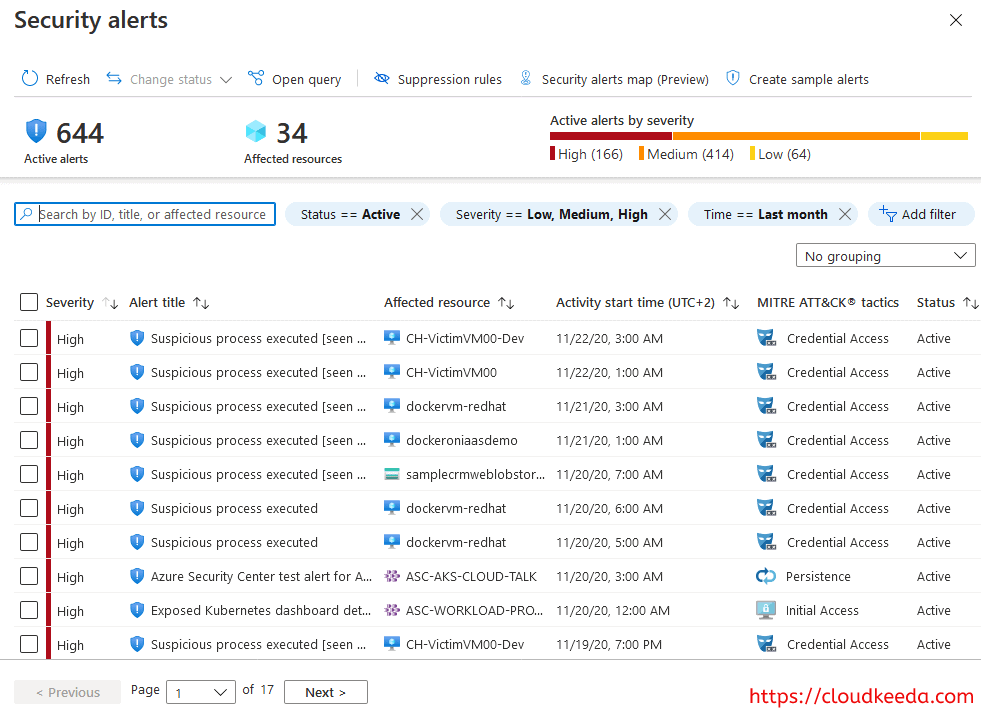This screenshot has height=715, width=981.
Task: Click Credential Access icon for 11/22/20 3:00 AM
Action: click(766, 338)
